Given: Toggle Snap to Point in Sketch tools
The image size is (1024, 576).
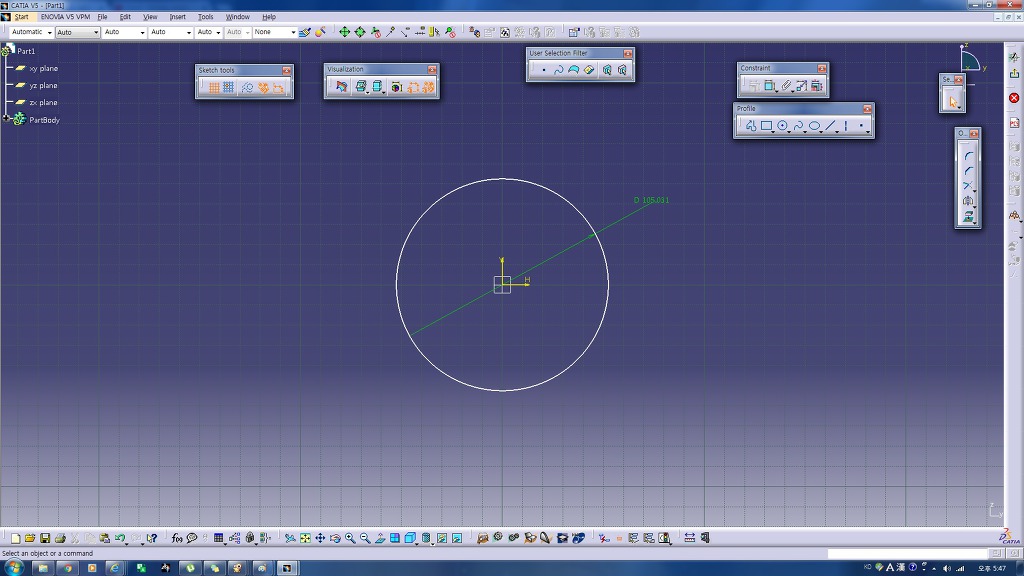Looking at the screenshot, I should 229,87.
